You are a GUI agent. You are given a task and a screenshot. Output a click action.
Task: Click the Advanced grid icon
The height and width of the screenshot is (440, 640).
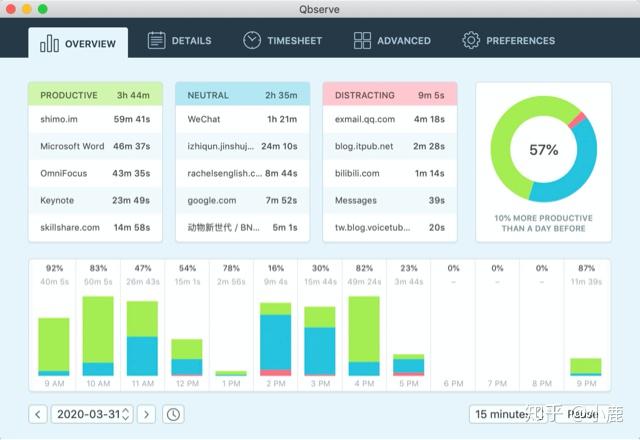[362, 40]
